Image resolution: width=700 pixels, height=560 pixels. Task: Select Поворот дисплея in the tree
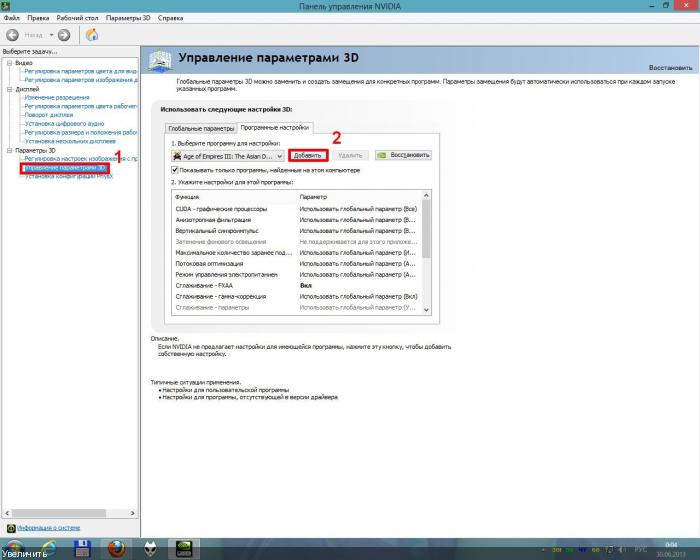(49, 115)
